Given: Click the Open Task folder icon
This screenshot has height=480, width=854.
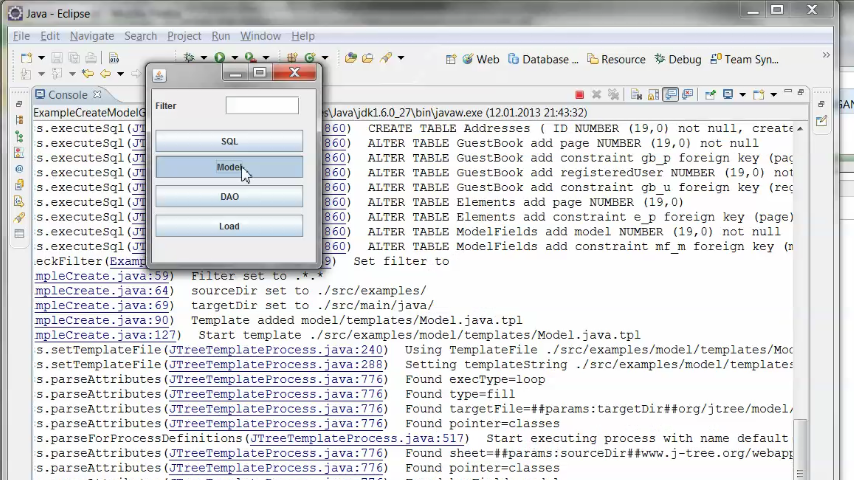Looking at the screenshot, I should [x=368, y=58].
